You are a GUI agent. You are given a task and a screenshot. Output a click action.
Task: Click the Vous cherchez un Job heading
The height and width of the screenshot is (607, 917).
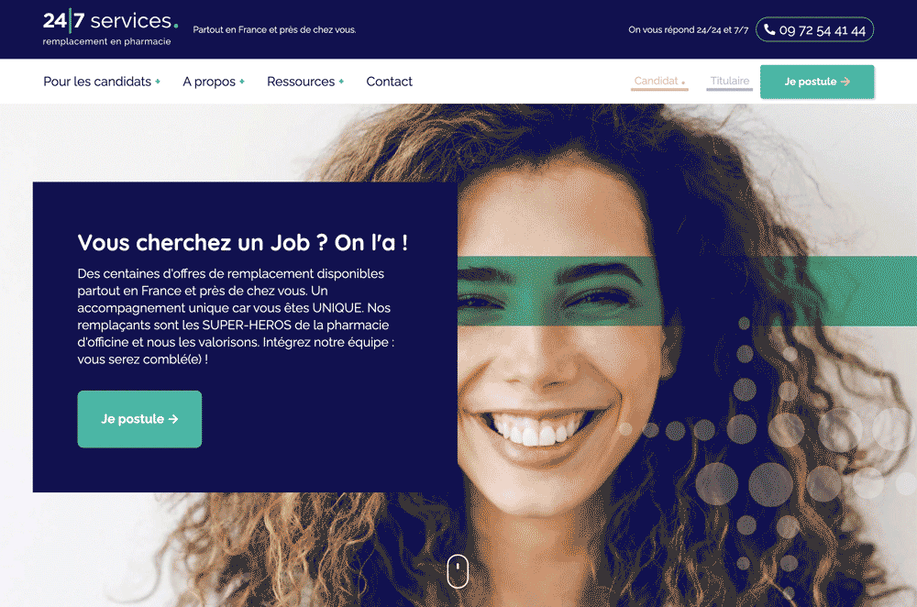243,243
